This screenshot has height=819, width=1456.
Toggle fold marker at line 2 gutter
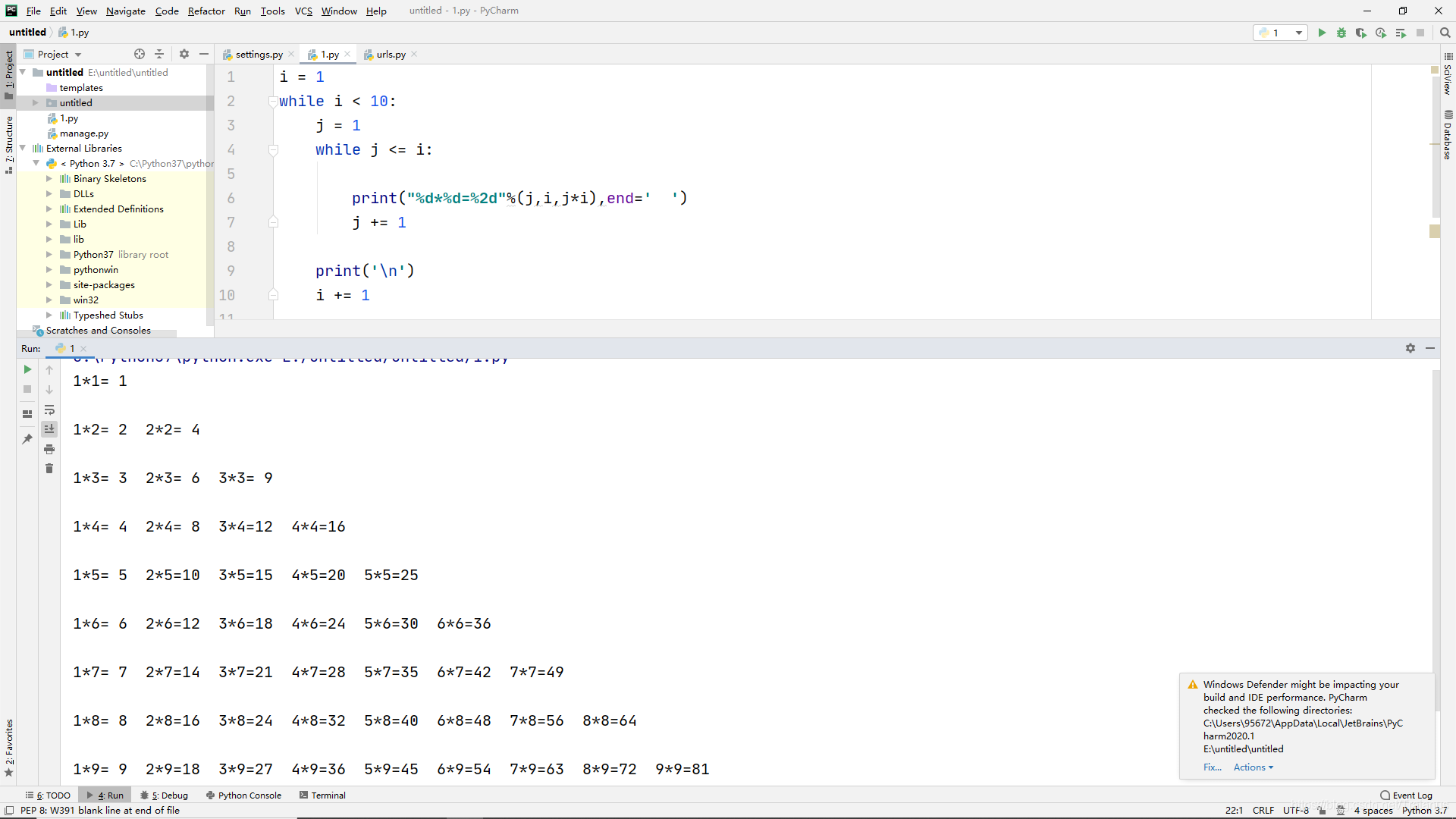(x=273, y=101)
